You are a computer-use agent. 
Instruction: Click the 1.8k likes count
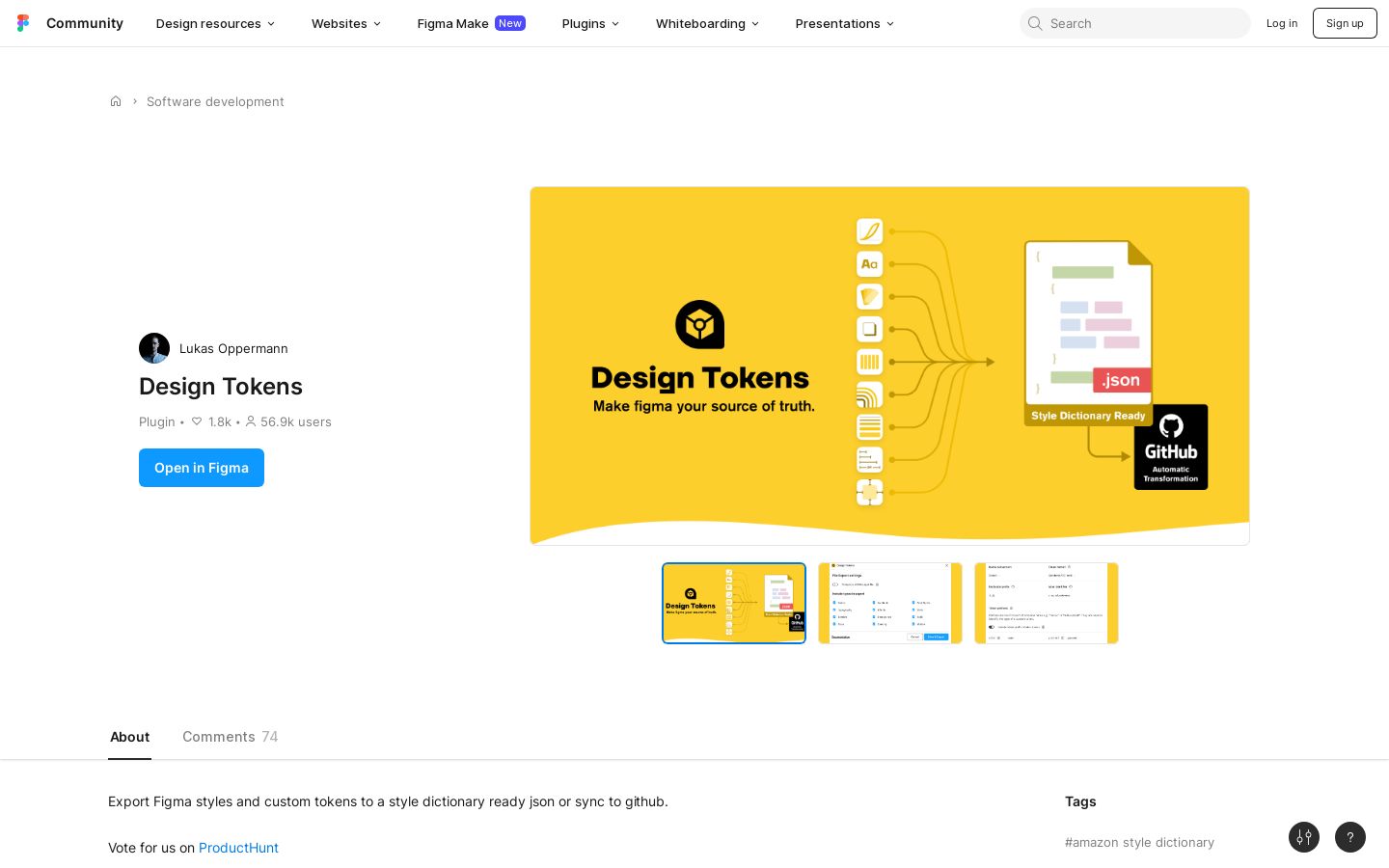[220, 421]
